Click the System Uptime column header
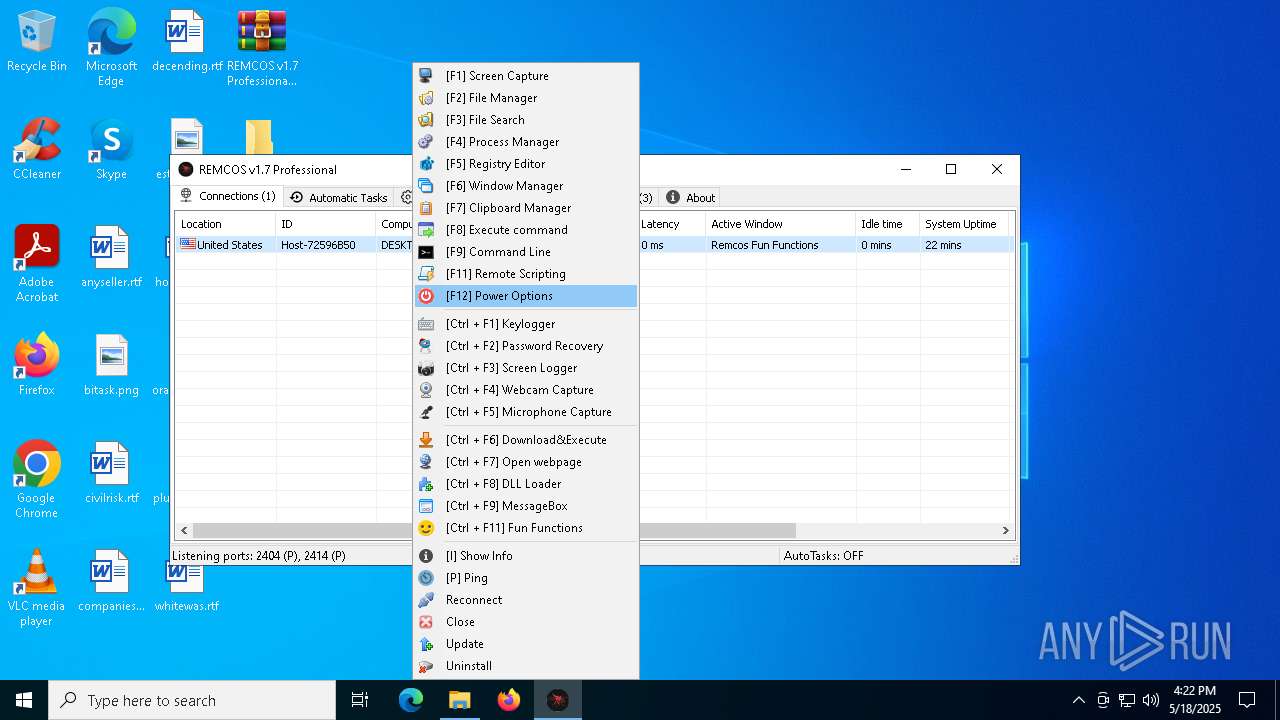 (966, 224)
